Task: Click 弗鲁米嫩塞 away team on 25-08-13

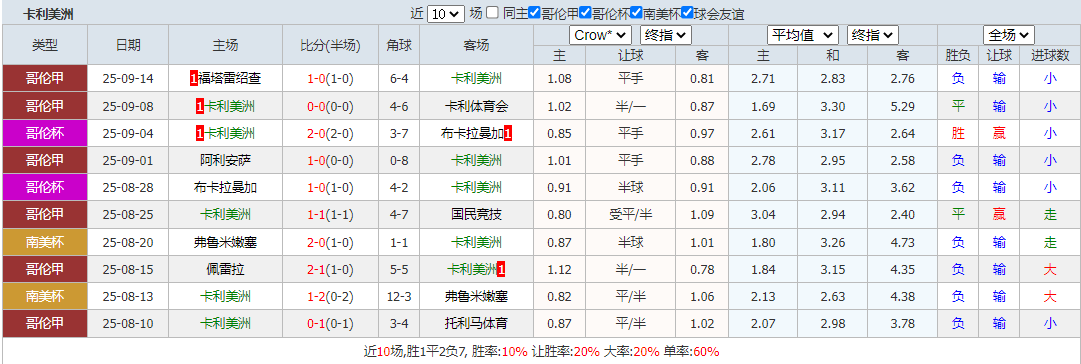Action: pyautogui.click(x=476, y=296)
